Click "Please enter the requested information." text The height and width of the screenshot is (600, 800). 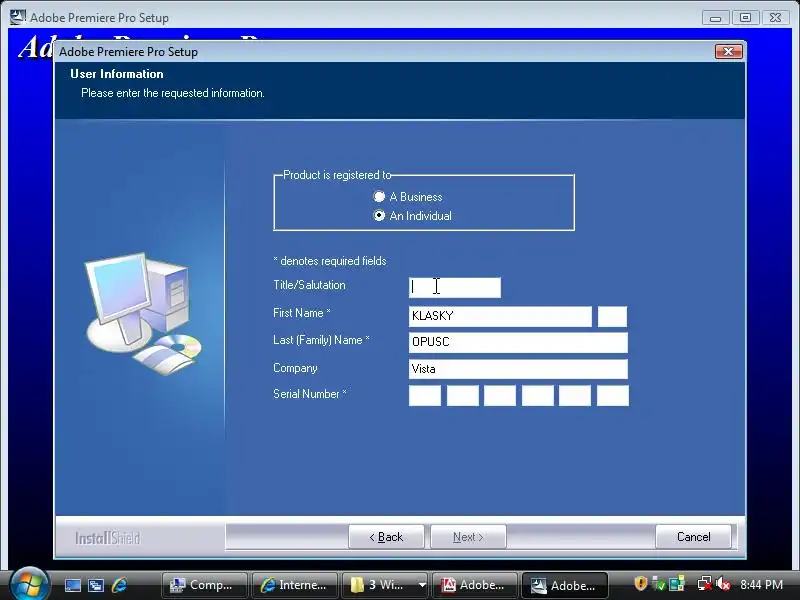(173, 93)
